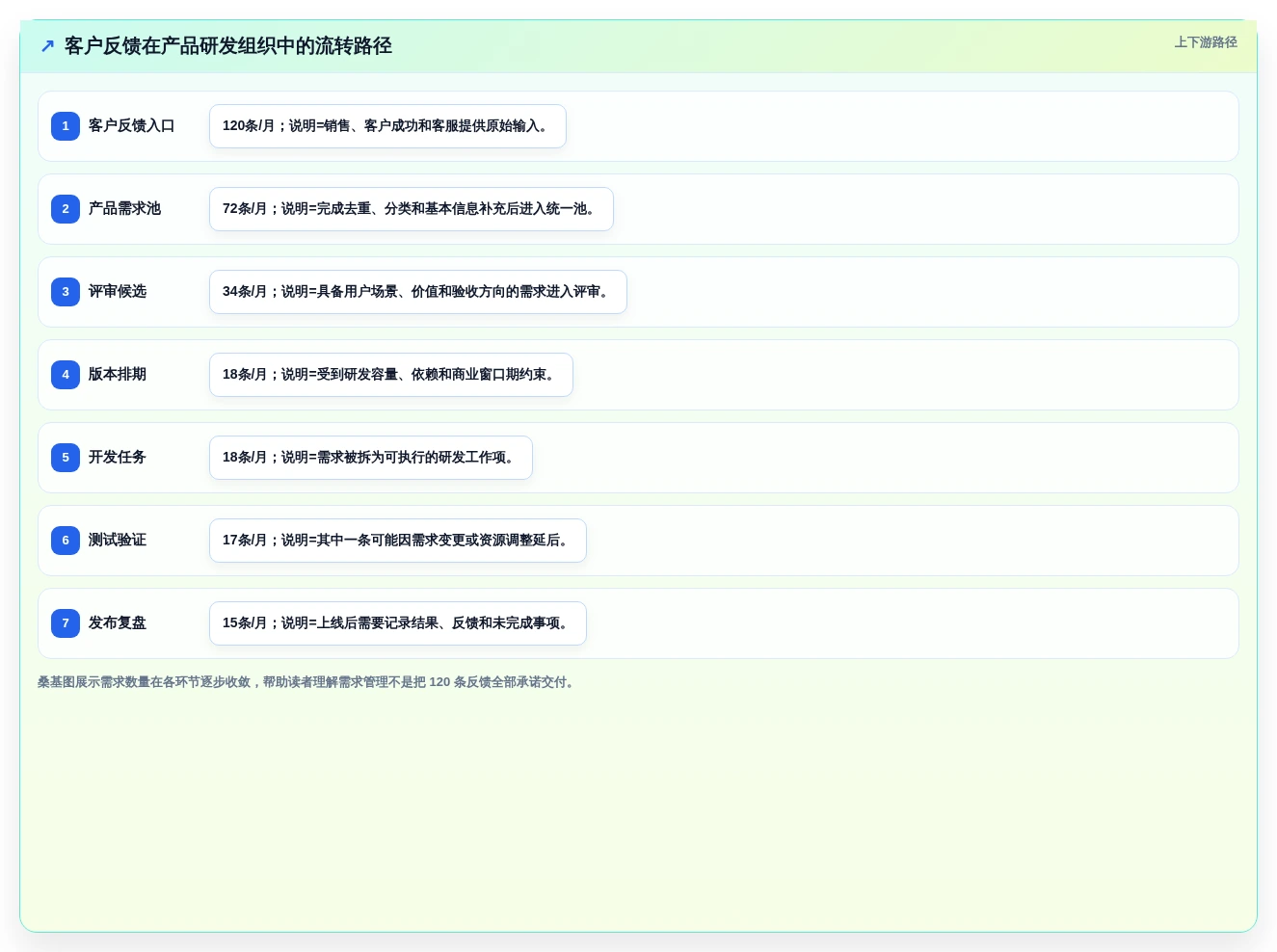This screenshot has width=1277, height=952.
Task: Open the 17条/月 description box
Action: point(398,541)
